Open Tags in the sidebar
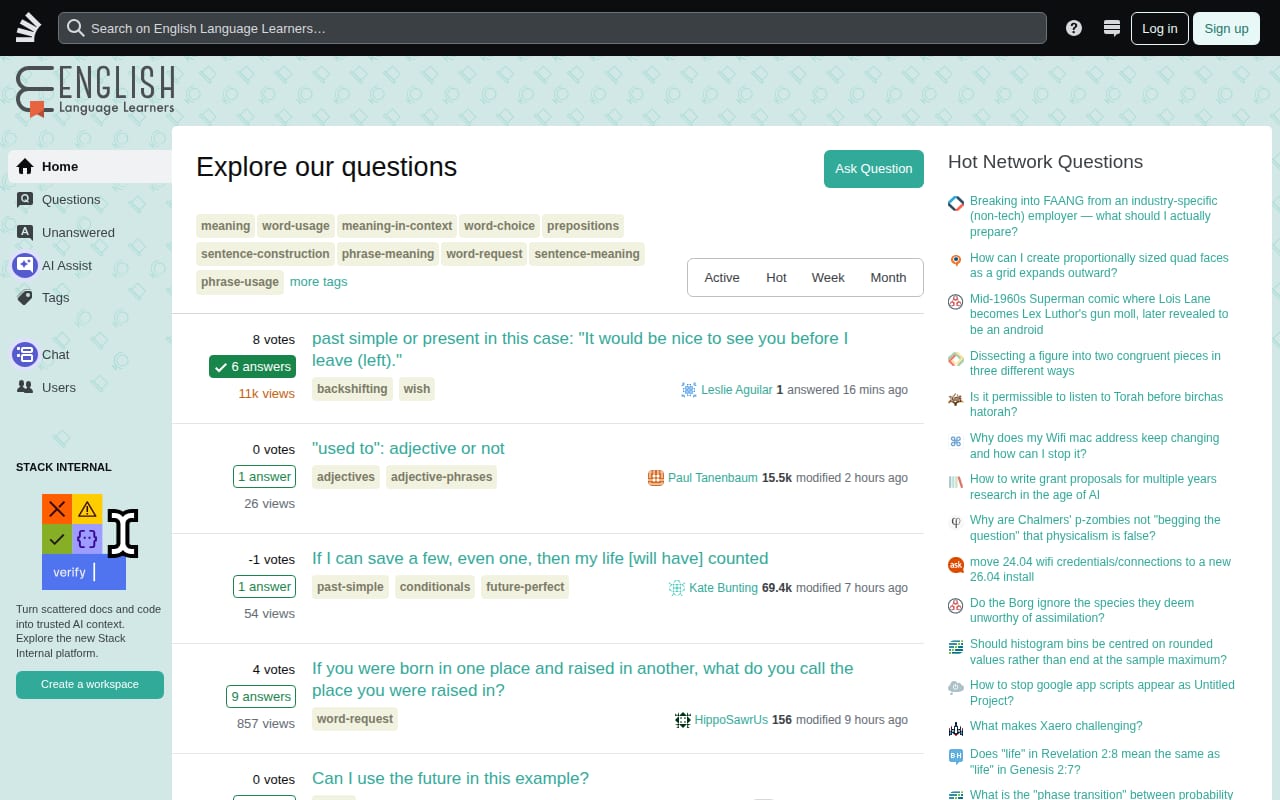Image resolution: width=1280 pixels, height=800 pixels. click(x=90, y=298)
